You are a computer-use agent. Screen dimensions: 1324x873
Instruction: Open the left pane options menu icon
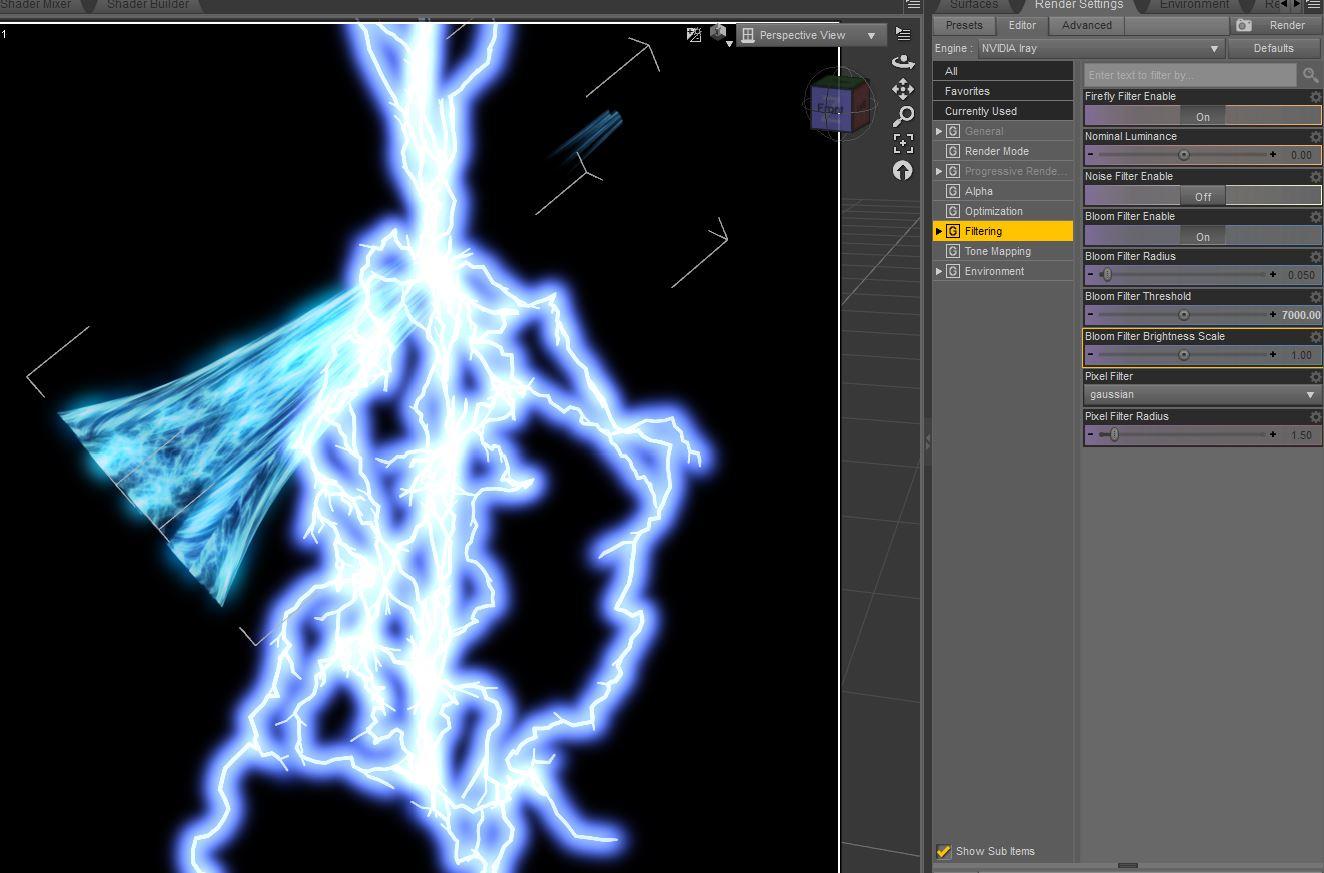point(913,5)
